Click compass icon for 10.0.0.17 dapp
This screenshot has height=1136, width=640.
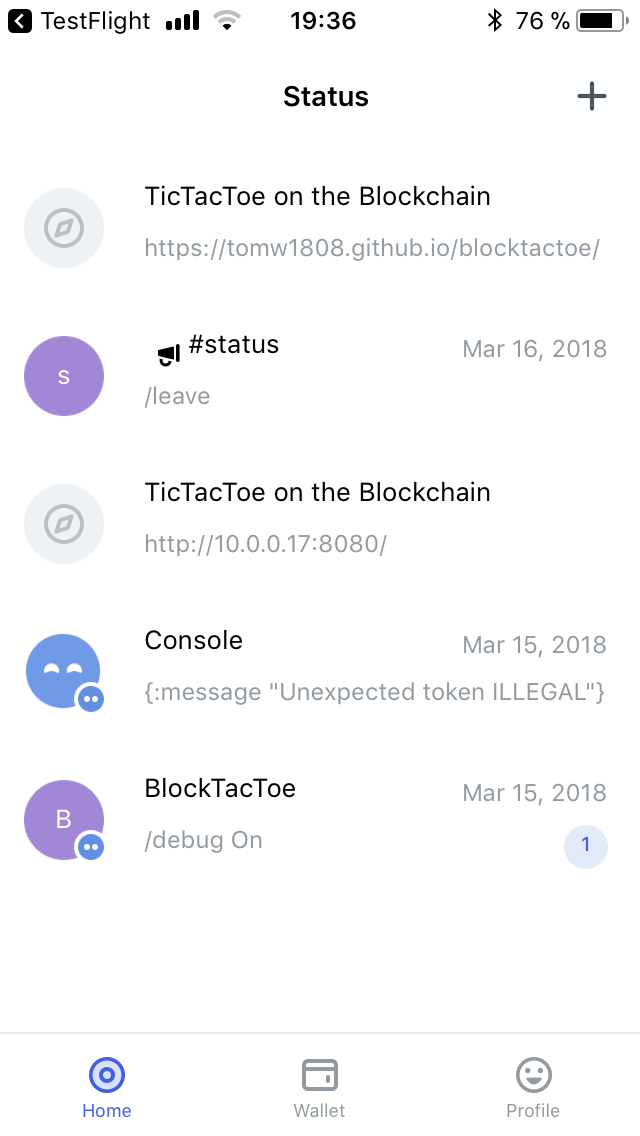coord(64,524)
